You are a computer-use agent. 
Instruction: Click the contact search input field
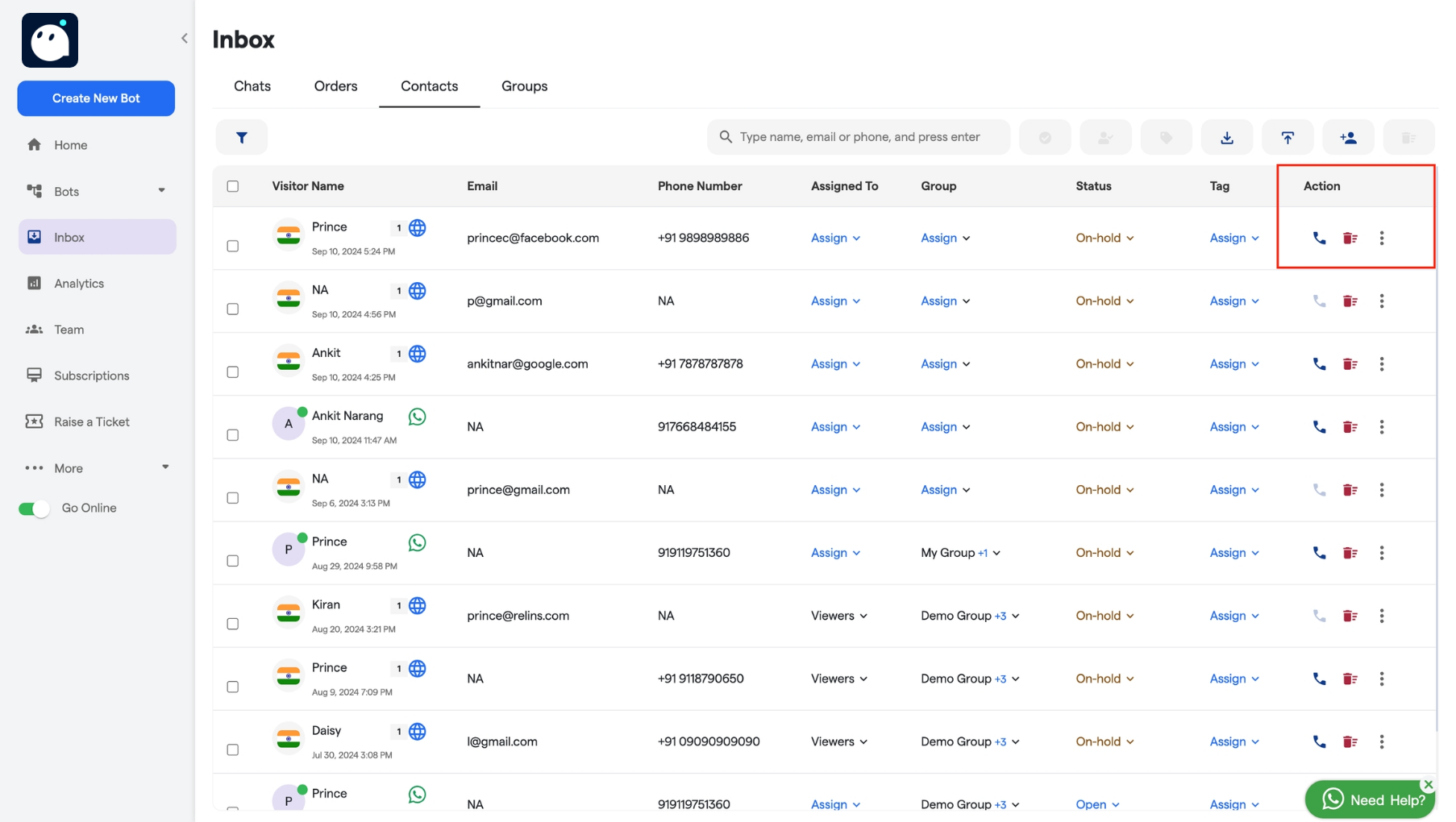[859, 137]
